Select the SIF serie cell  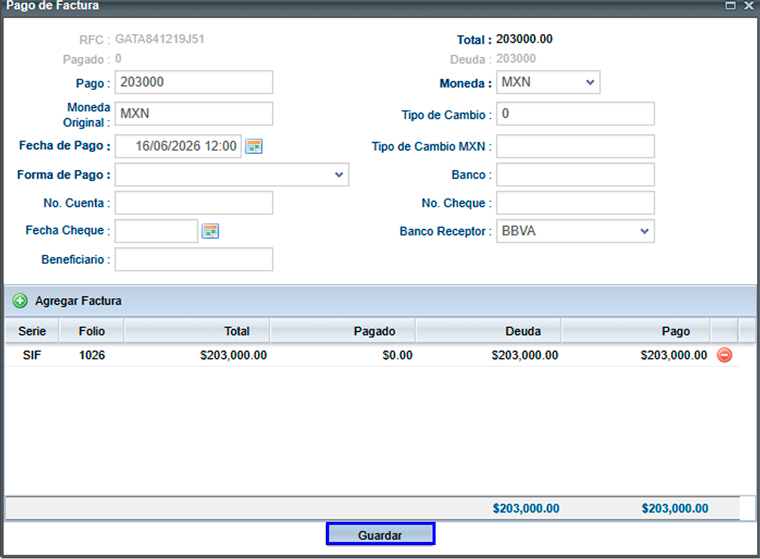pos(32,355)
